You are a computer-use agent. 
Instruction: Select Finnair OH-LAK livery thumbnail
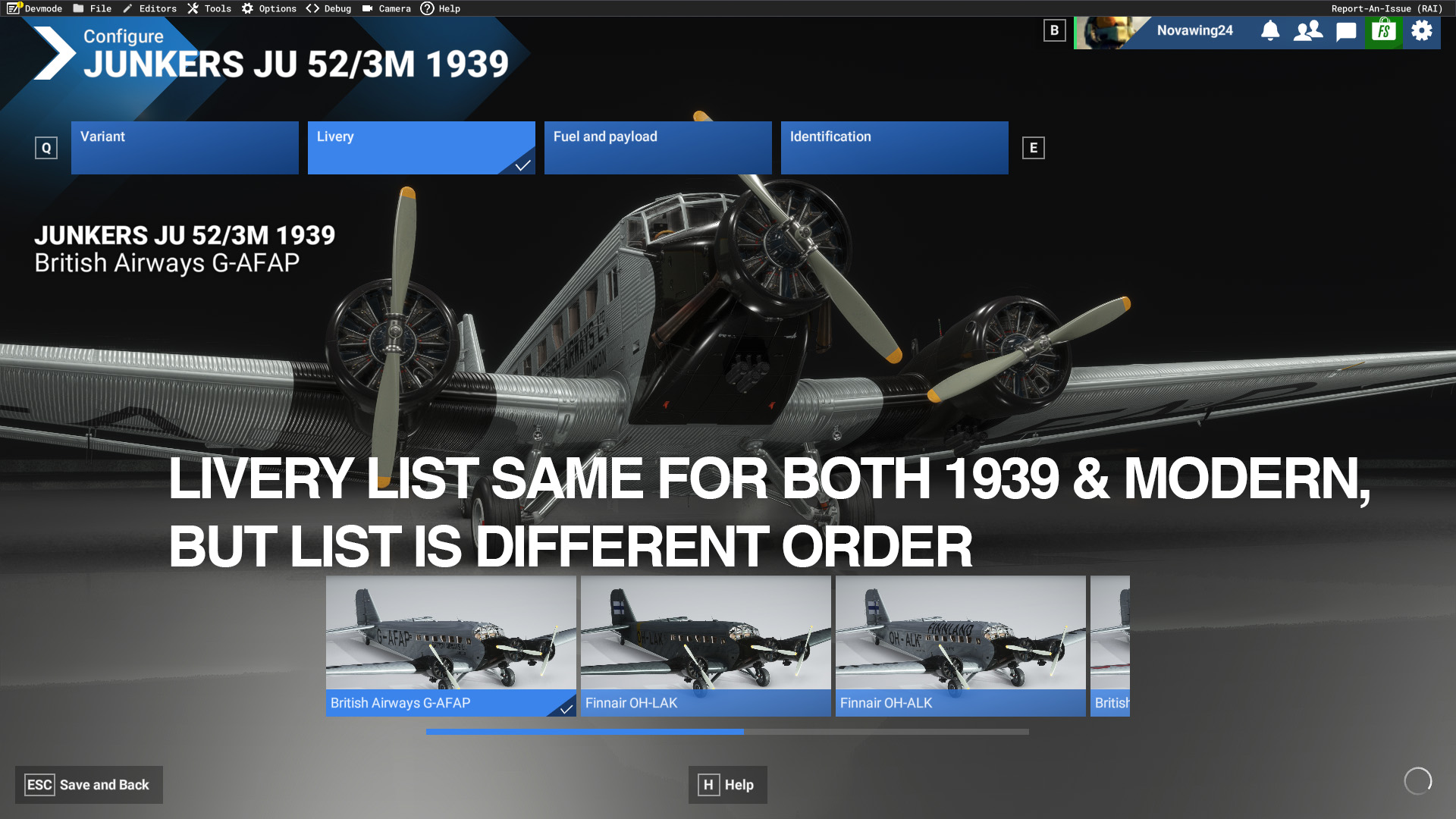pyautogui.click(x=706, y=646)
